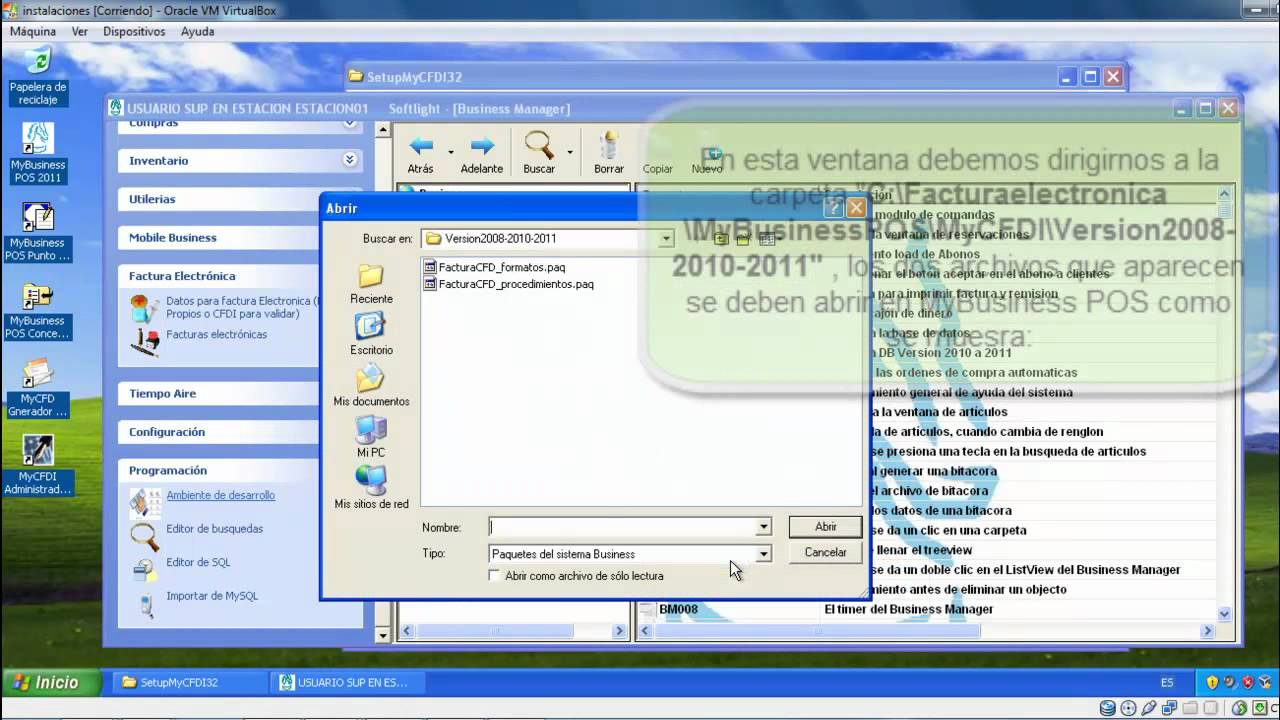Click red shield tray icon

[1247, 682]
